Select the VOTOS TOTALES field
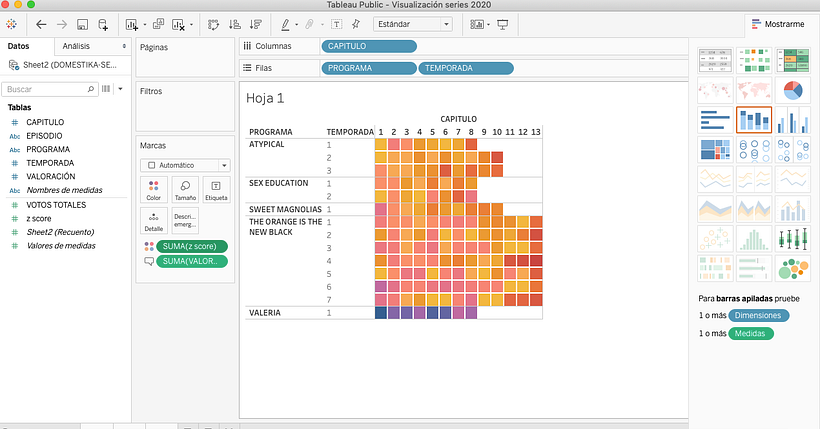820x429 pixels. (56, 205)
